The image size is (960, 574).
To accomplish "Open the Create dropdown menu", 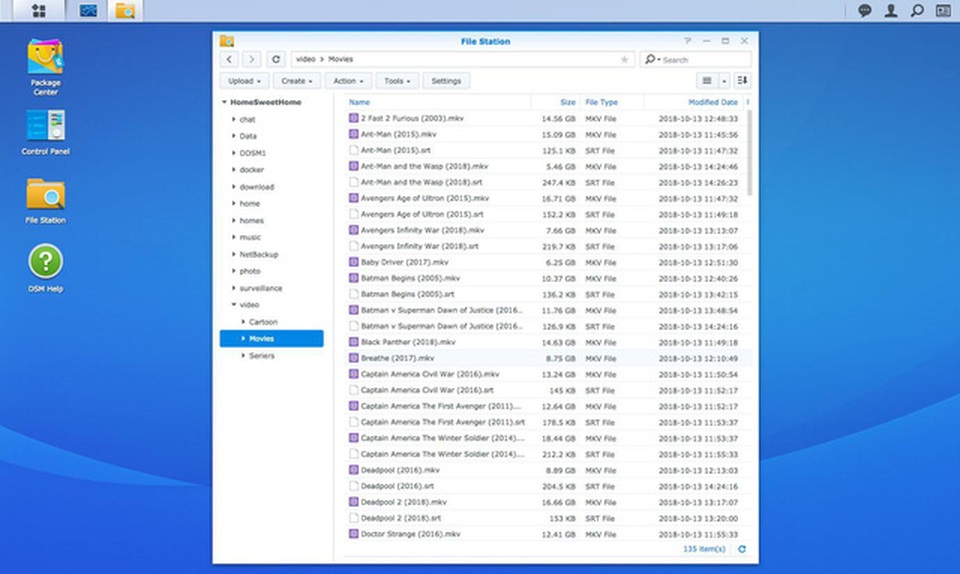I will click(297, 81).
